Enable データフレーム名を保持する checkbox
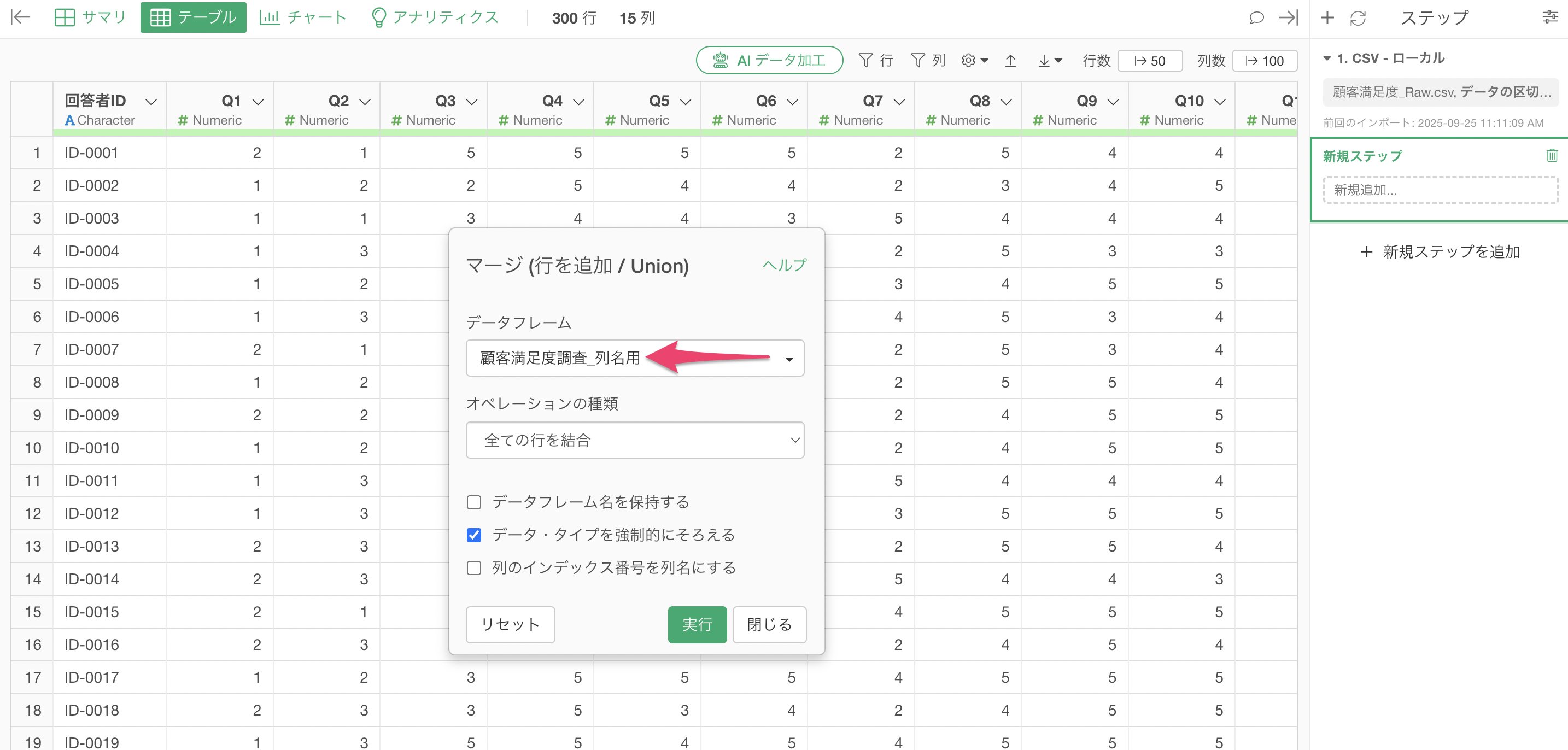 click(x=473, y=502)
